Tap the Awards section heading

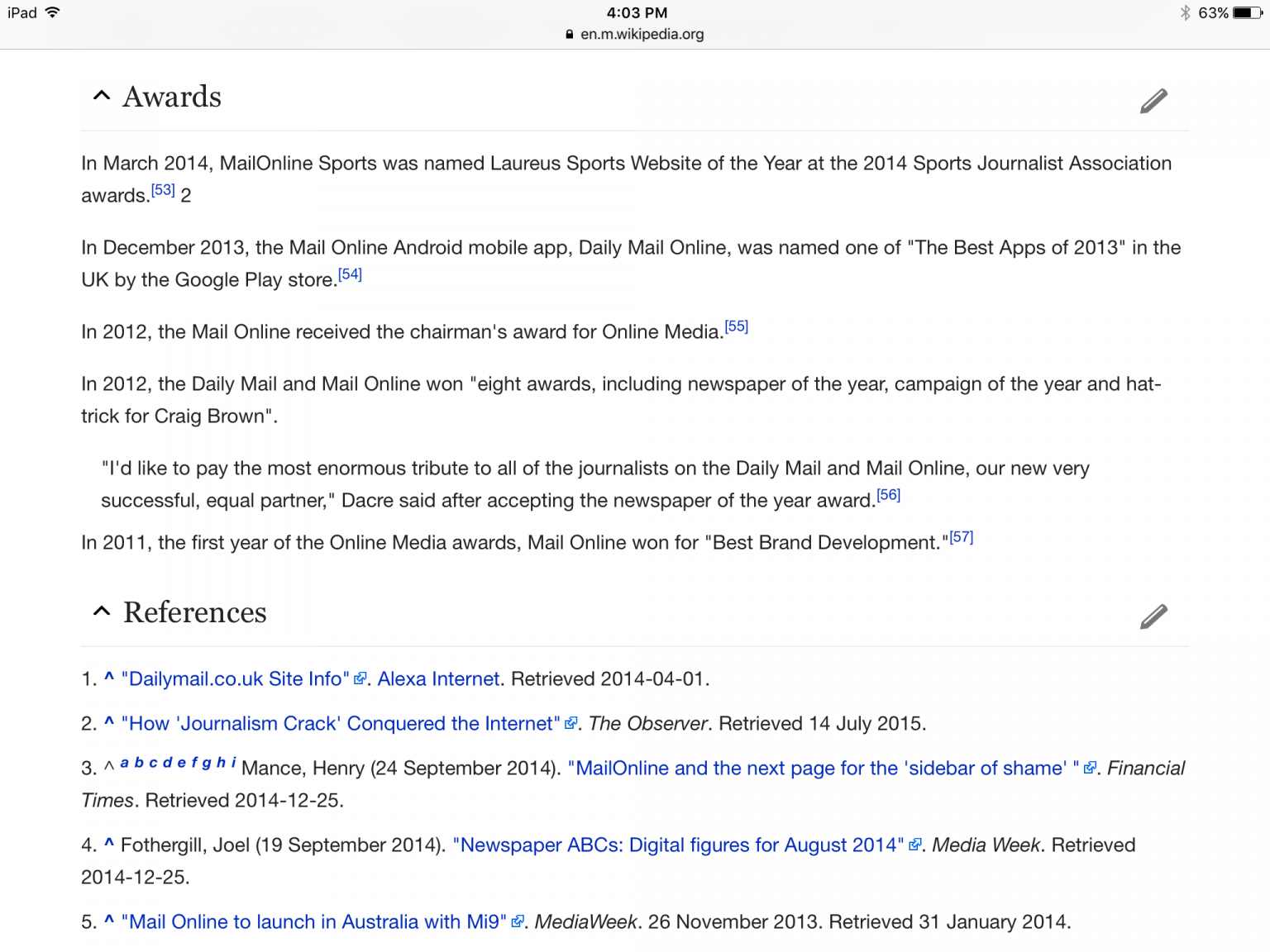click(172, 97)
